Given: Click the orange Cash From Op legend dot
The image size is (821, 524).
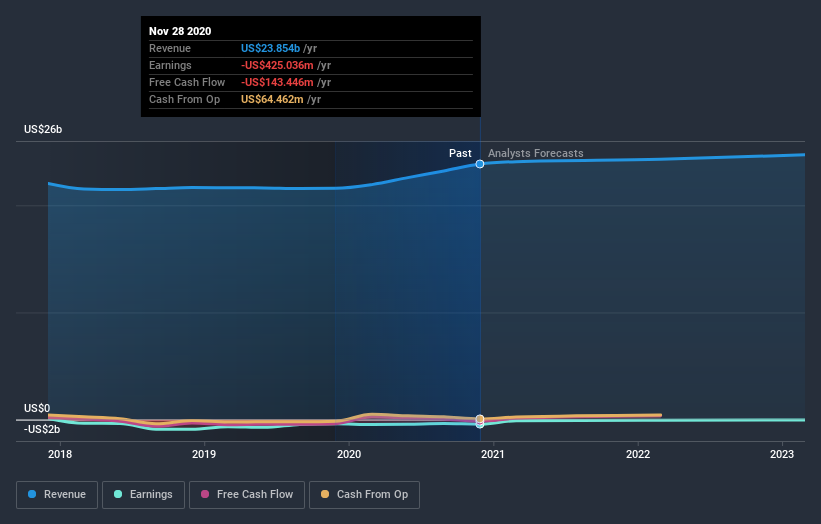Looking at the screenshot, I should point(325,494).
